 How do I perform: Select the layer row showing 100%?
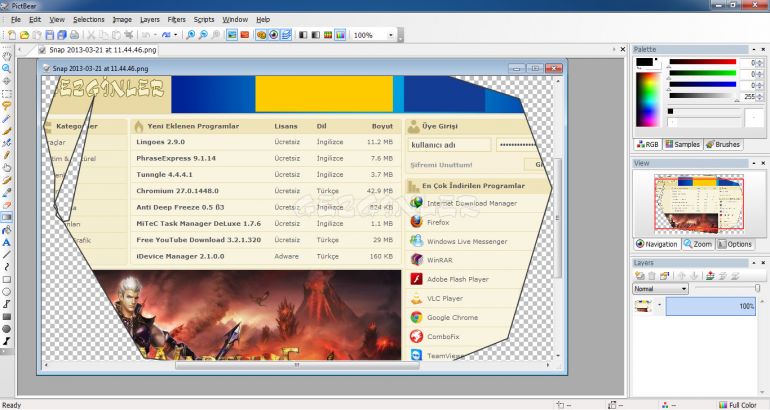[710, 306]
